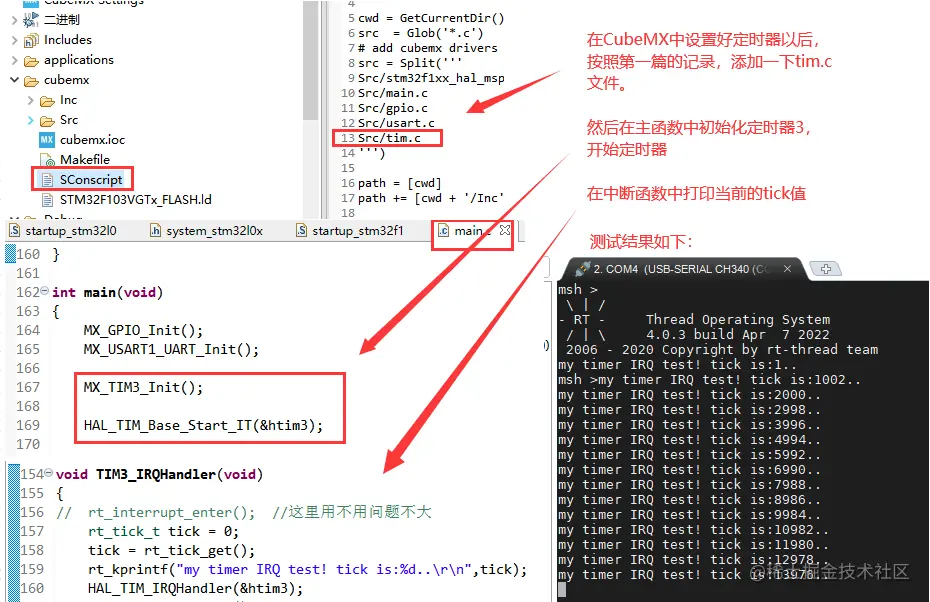Click line 13 Src/tim.c in SConscript

coord(388,138)
